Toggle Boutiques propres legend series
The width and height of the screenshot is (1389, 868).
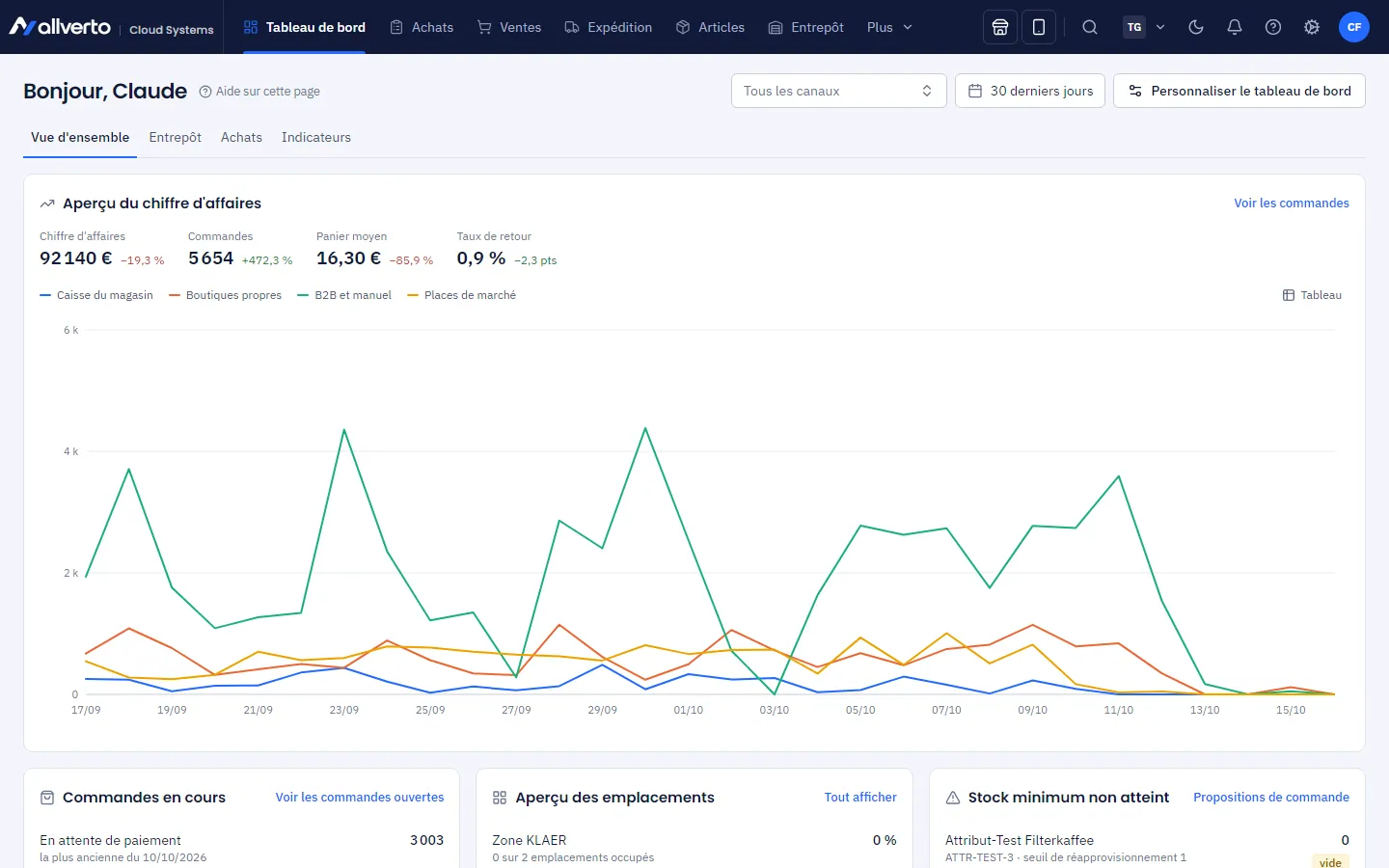tap(226, 295)
